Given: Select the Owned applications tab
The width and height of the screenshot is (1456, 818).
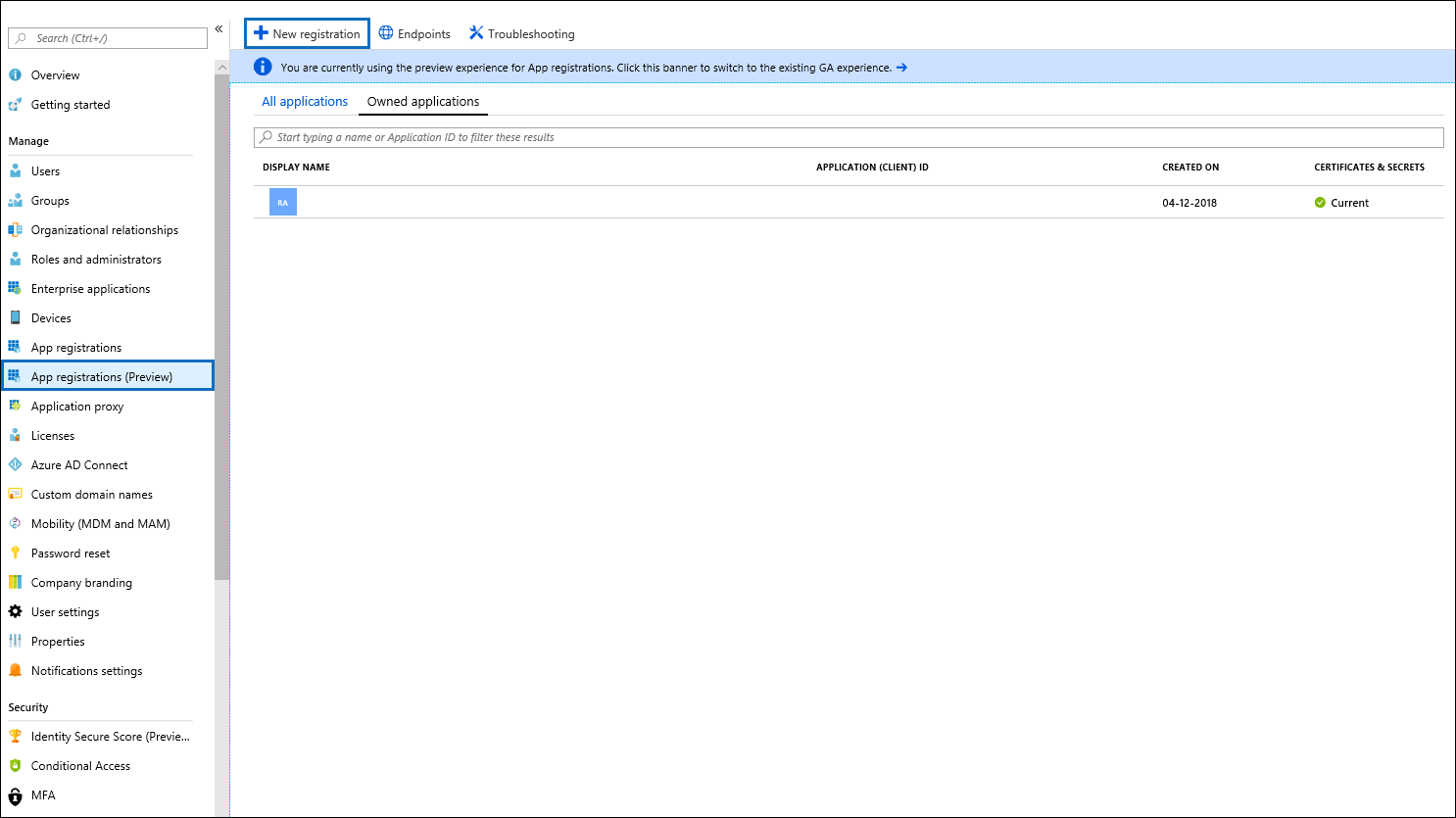Looking at the screenshot, I should [x=422, y=101].
